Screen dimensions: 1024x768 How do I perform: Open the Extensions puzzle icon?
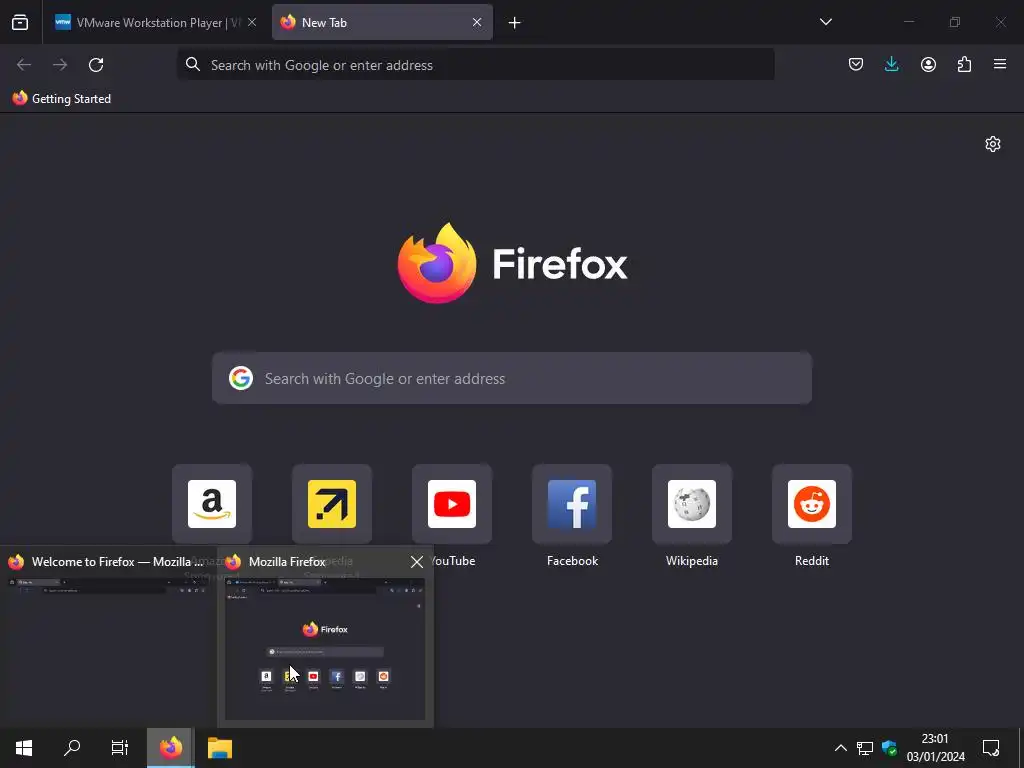pyautogui.click(x=964, y=64)
